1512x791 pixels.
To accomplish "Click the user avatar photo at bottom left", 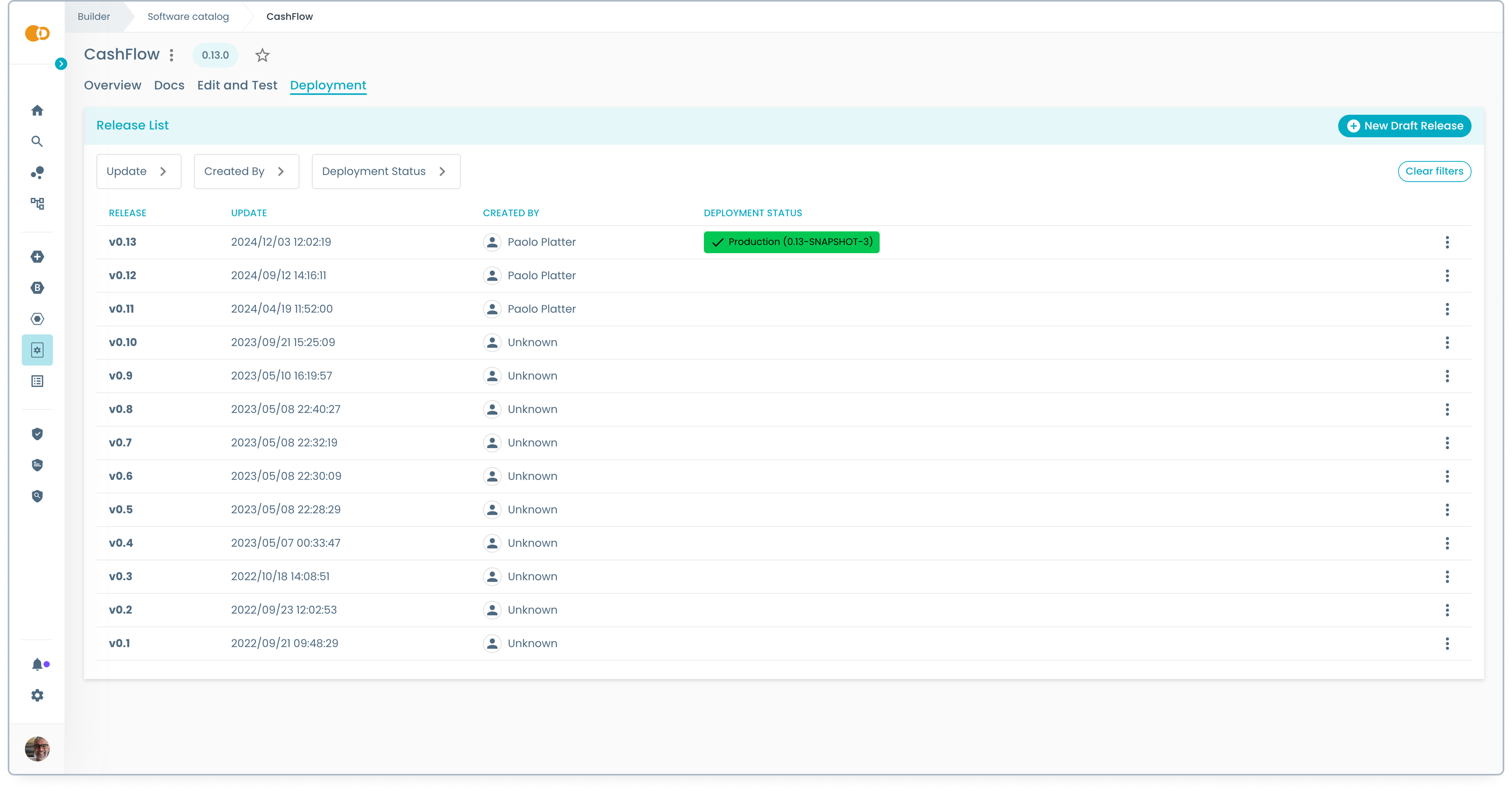I will [x=37, y=749].
